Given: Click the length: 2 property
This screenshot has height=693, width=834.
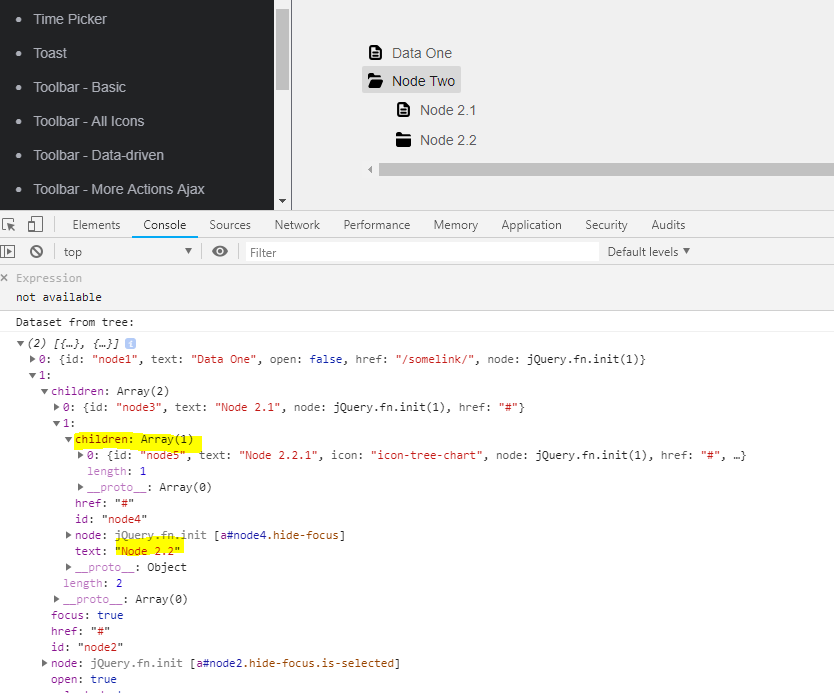Looking at the screenshot, I should (93, 583).
